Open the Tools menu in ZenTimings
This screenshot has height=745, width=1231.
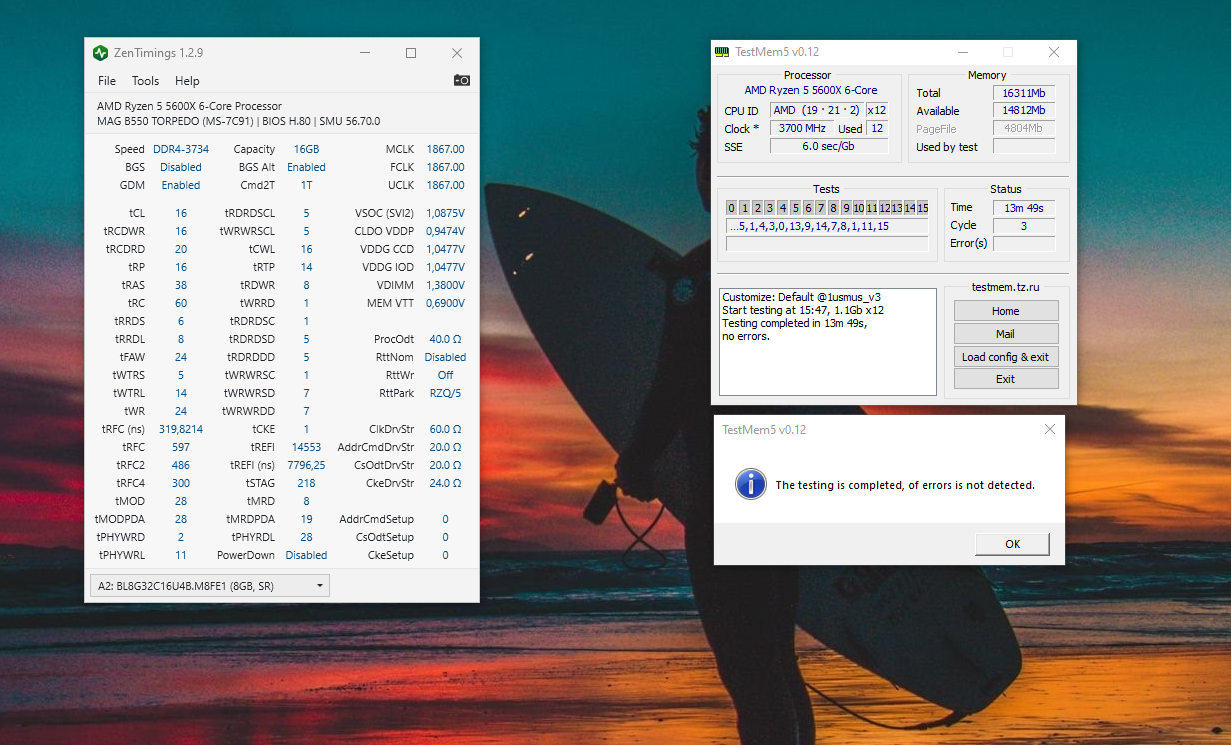(145, 81)
